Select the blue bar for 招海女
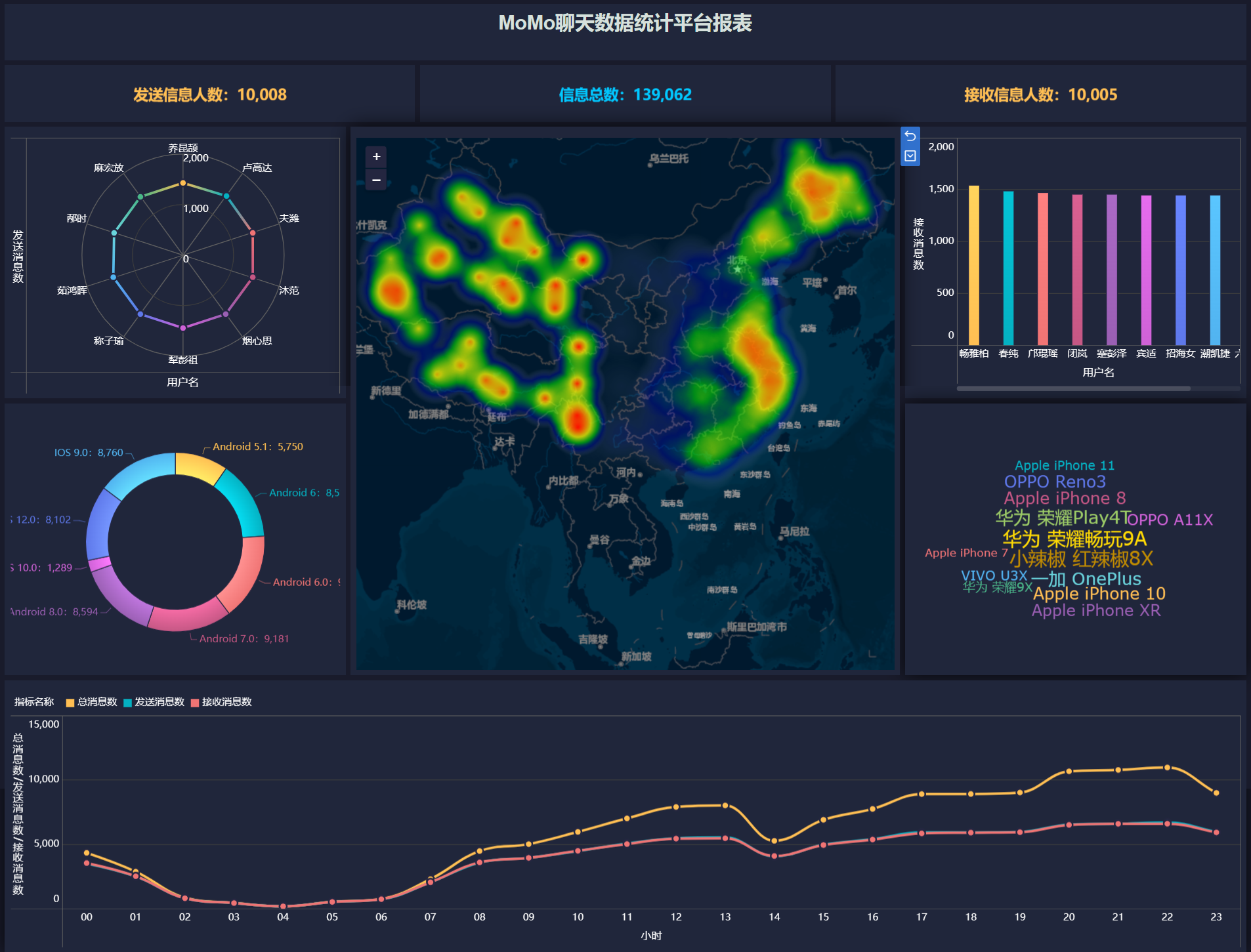1251x952 pixels. point(1181,270)
